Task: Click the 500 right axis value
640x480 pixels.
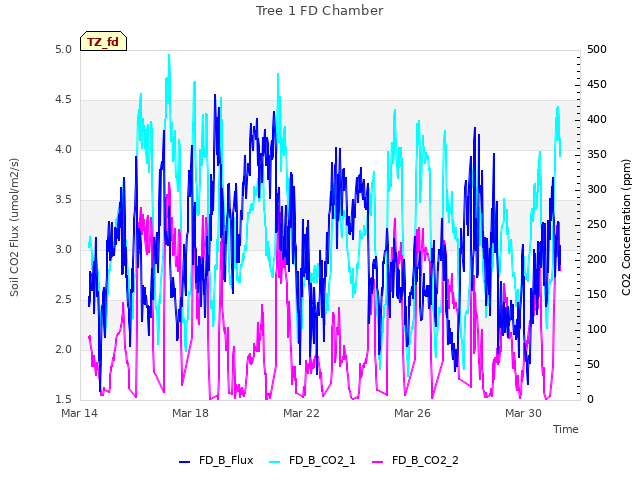Action: 597,50
